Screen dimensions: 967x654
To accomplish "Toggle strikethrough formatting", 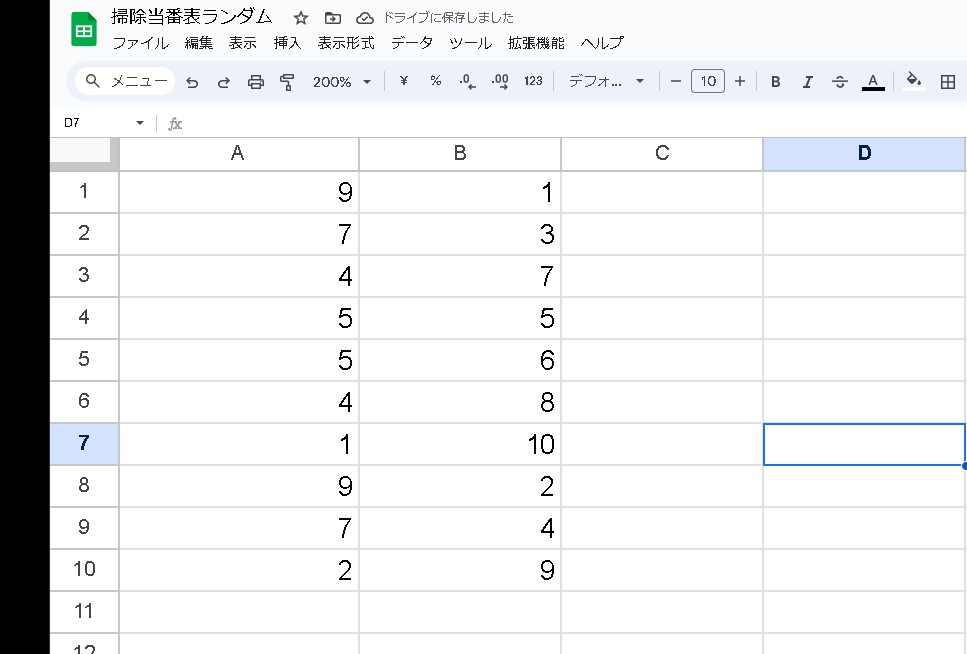I will pos(840,82).
